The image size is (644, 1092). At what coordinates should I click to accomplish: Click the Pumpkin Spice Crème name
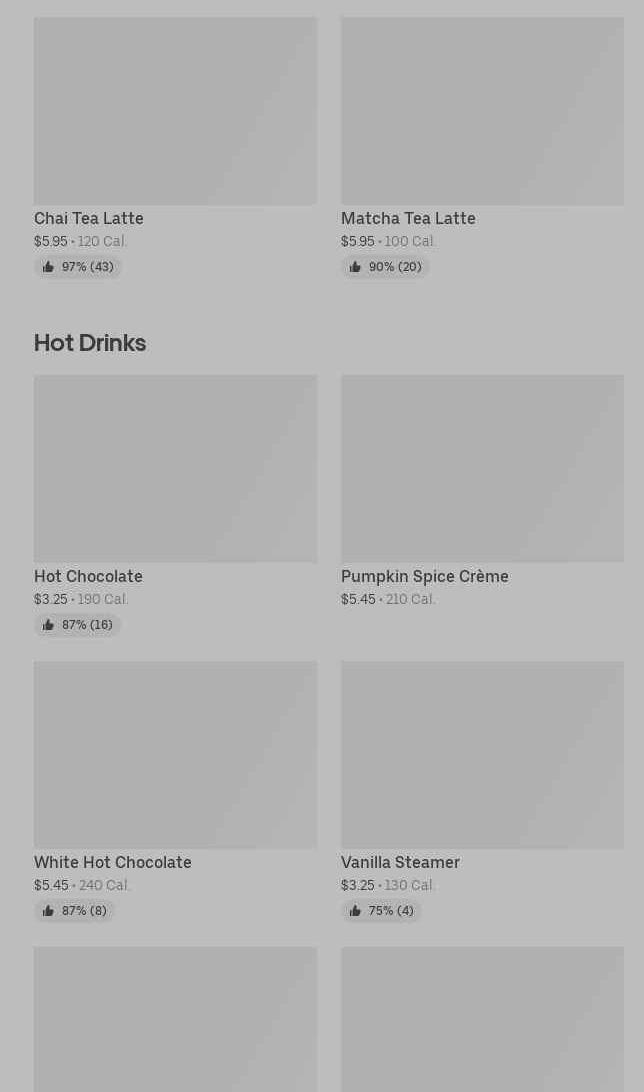click(x=424, y=576)
